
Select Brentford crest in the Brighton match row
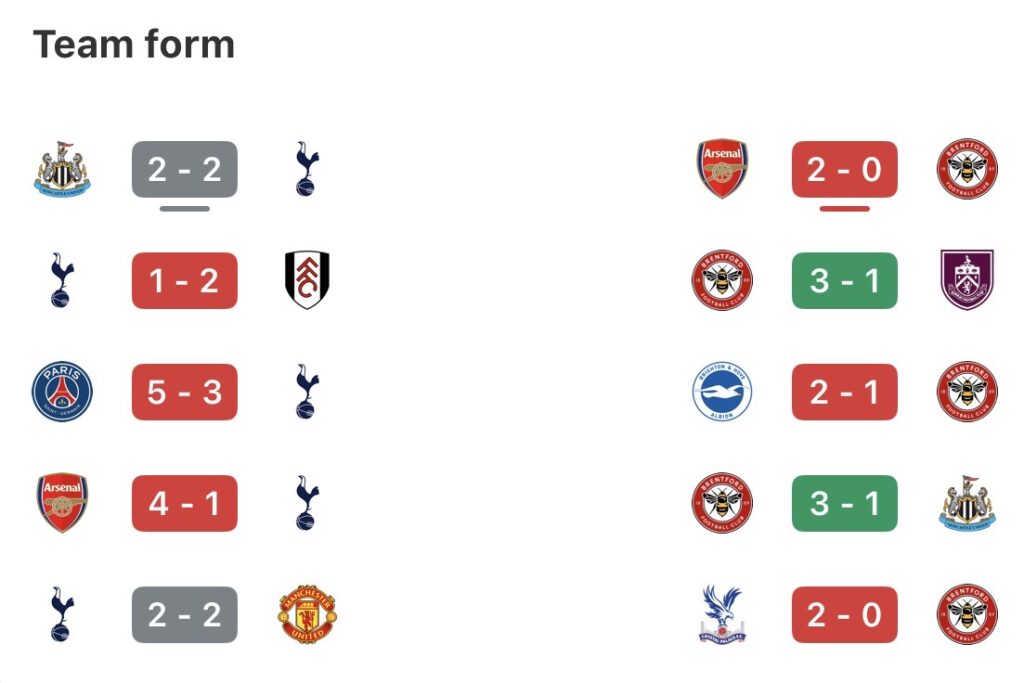967,392
